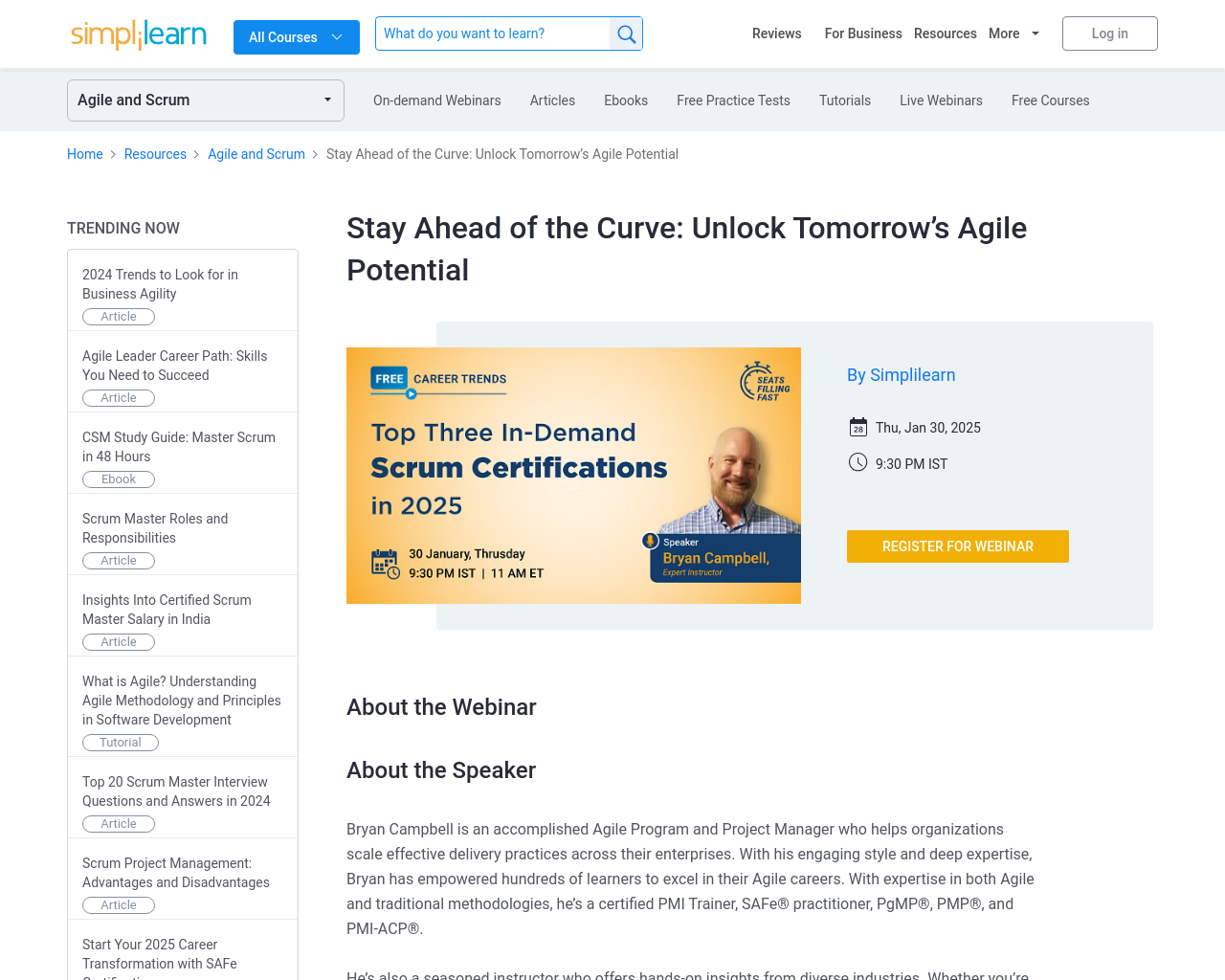Click the '9:30 PM IST' time text
Image resolution: width=1225 pixels, height=980 pixels.
coord(911,464)
